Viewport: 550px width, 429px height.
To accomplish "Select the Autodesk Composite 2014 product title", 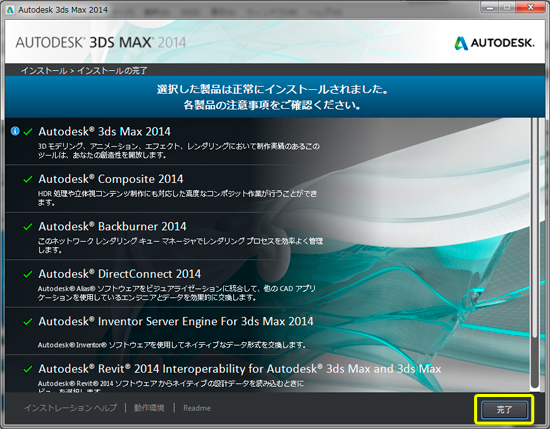I will [x=111, y=179].
